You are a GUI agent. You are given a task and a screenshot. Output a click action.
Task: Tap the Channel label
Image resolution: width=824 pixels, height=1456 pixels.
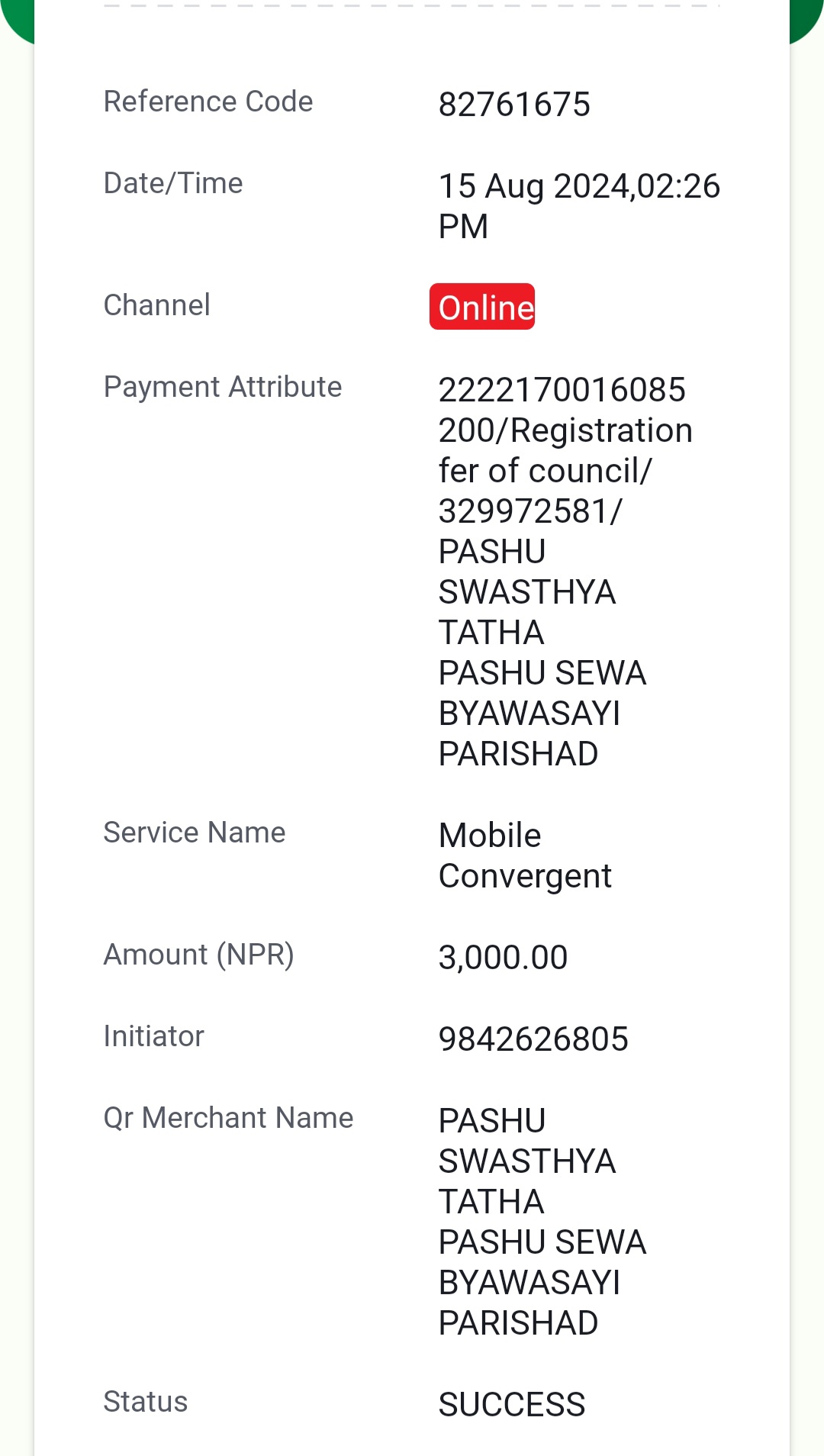pos(156,305)
